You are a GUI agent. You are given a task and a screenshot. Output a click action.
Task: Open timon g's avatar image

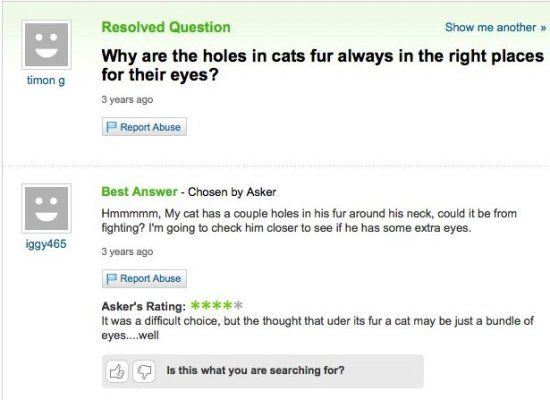tap(46, 45)
